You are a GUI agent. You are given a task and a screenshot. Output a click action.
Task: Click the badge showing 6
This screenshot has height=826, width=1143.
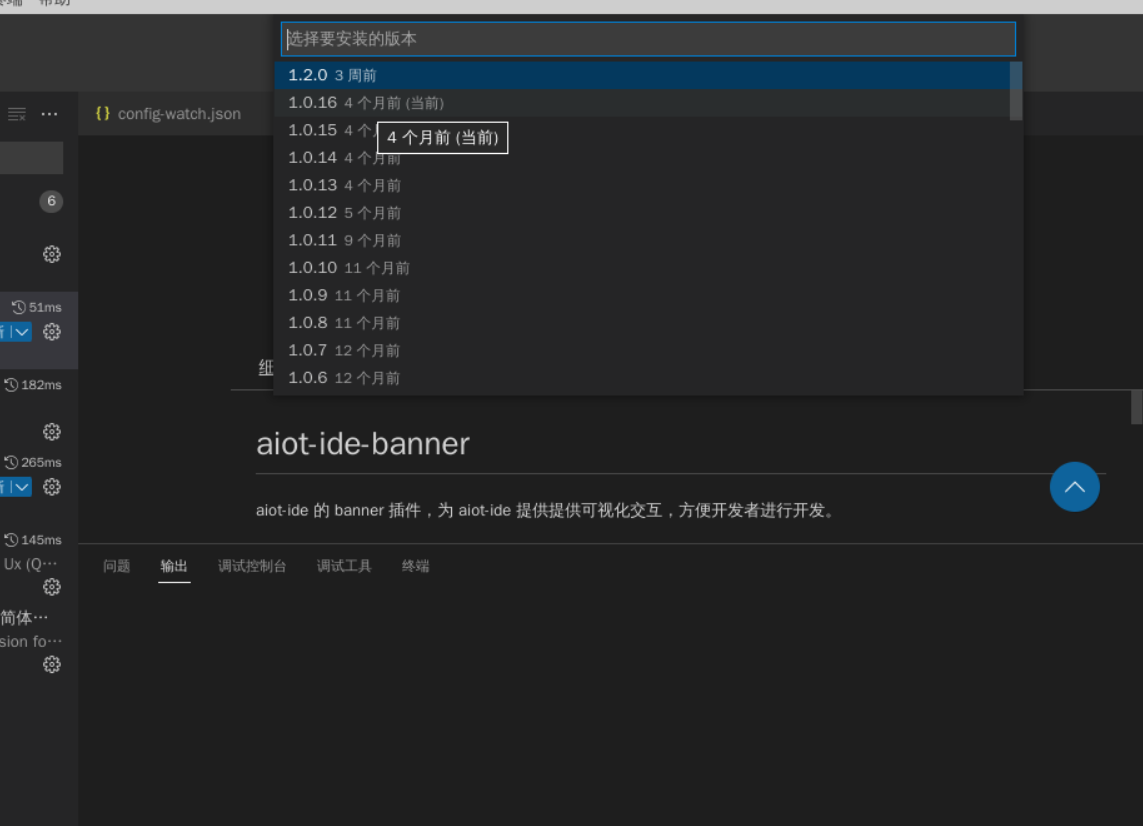pos(51,201)
